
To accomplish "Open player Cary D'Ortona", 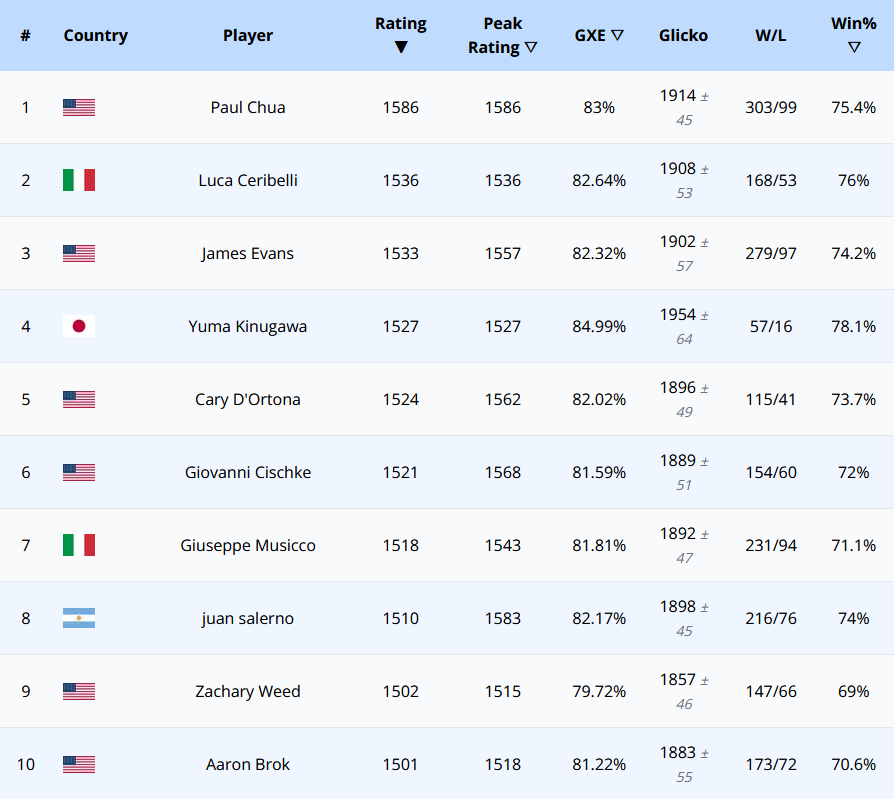I will (x=247, y=399).
